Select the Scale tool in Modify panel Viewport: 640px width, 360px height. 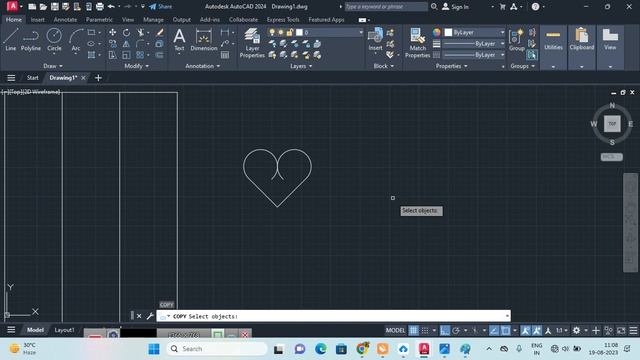(x=127, y=55)
